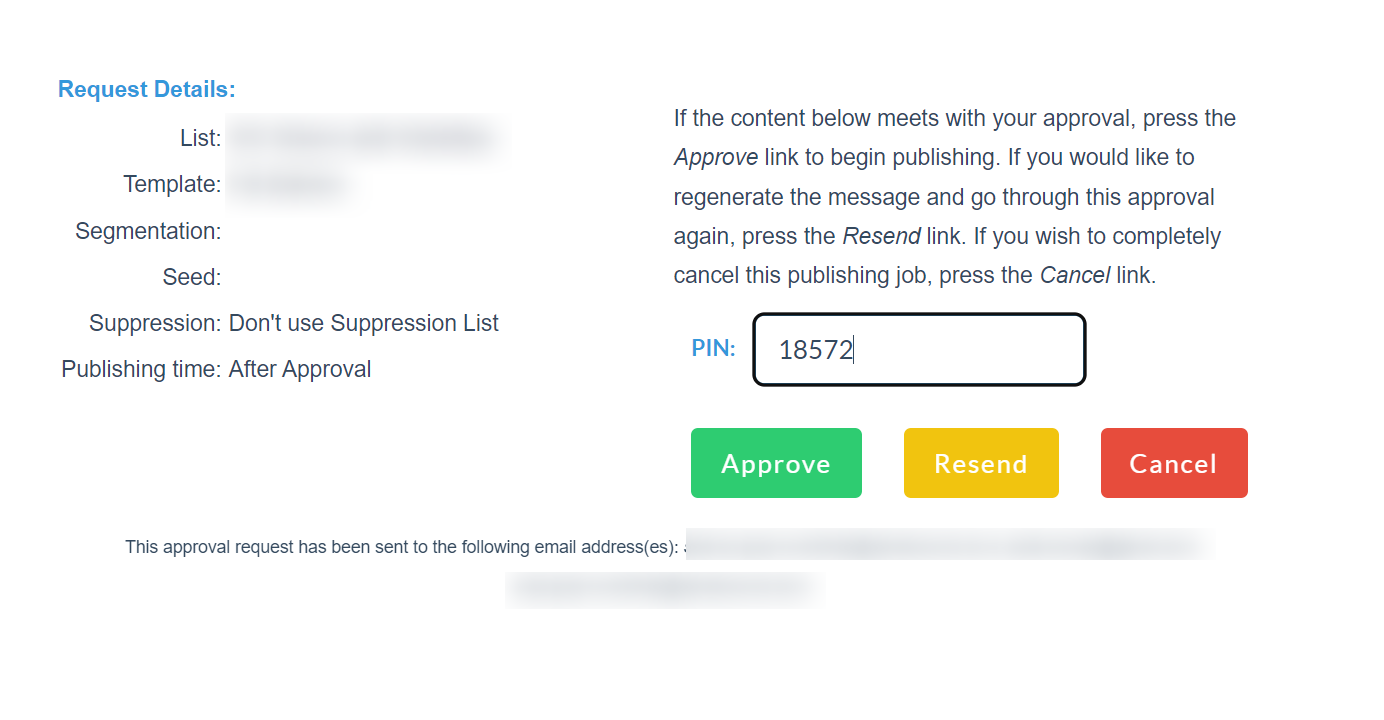Screen dimensions: 1384x720
Task: Click the blurred List name value
Action: (362, 138)
